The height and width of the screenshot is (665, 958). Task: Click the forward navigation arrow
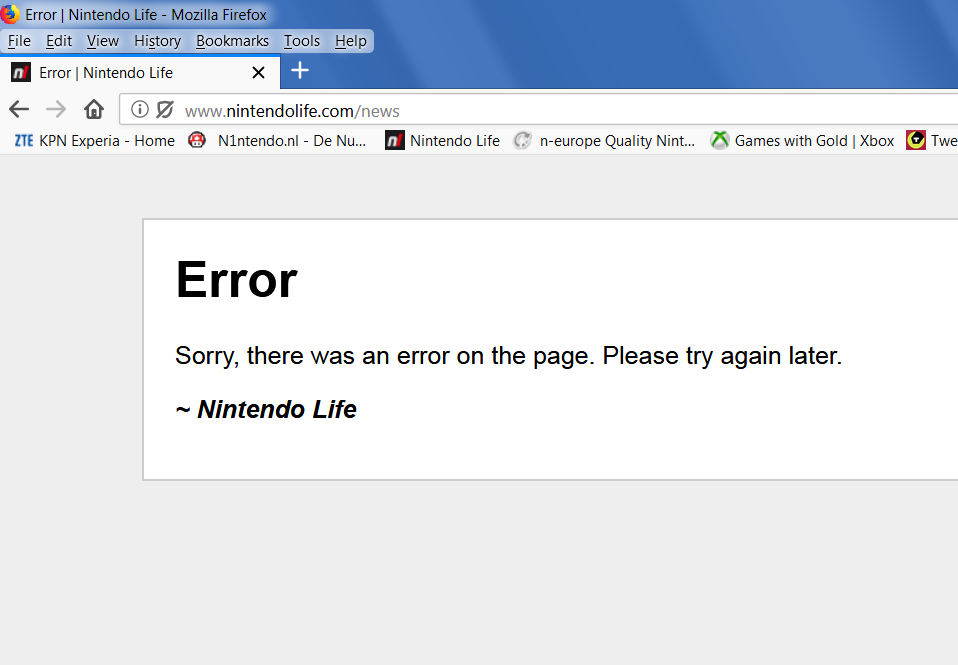tap(56, 110)
